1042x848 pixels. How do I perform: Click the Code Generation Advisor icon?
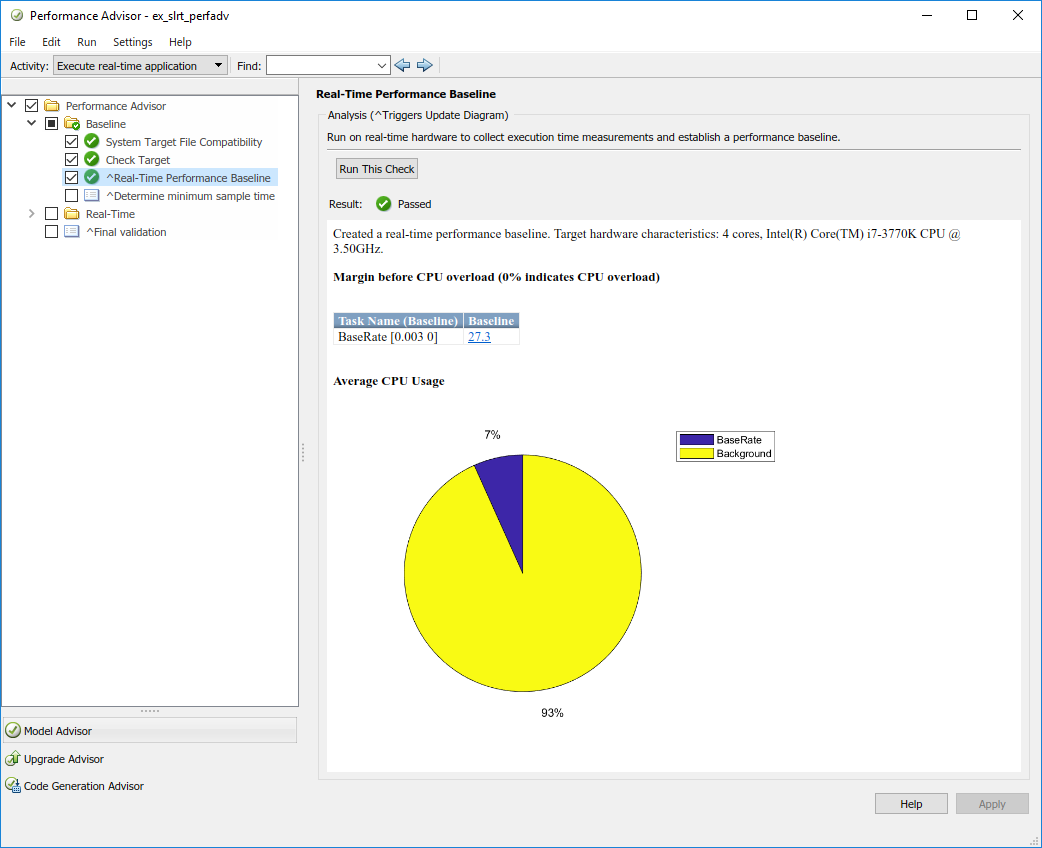(x=13, y=786)
